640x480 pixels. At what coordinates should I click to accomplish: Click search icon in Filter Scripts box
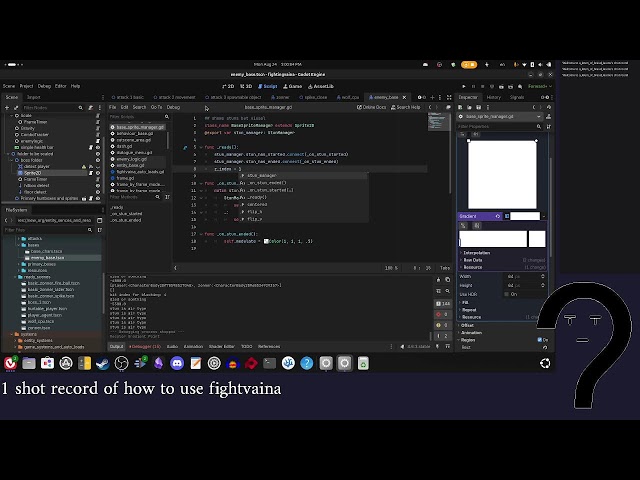167,117
